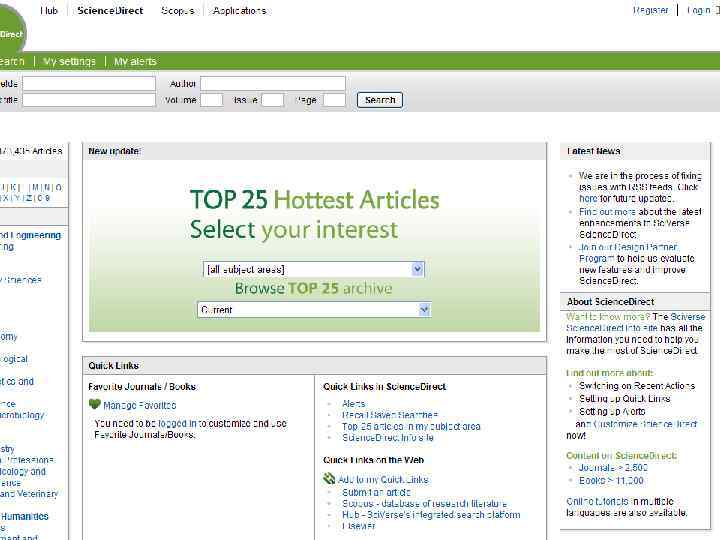Click Add to my Quick Links link

383,480
